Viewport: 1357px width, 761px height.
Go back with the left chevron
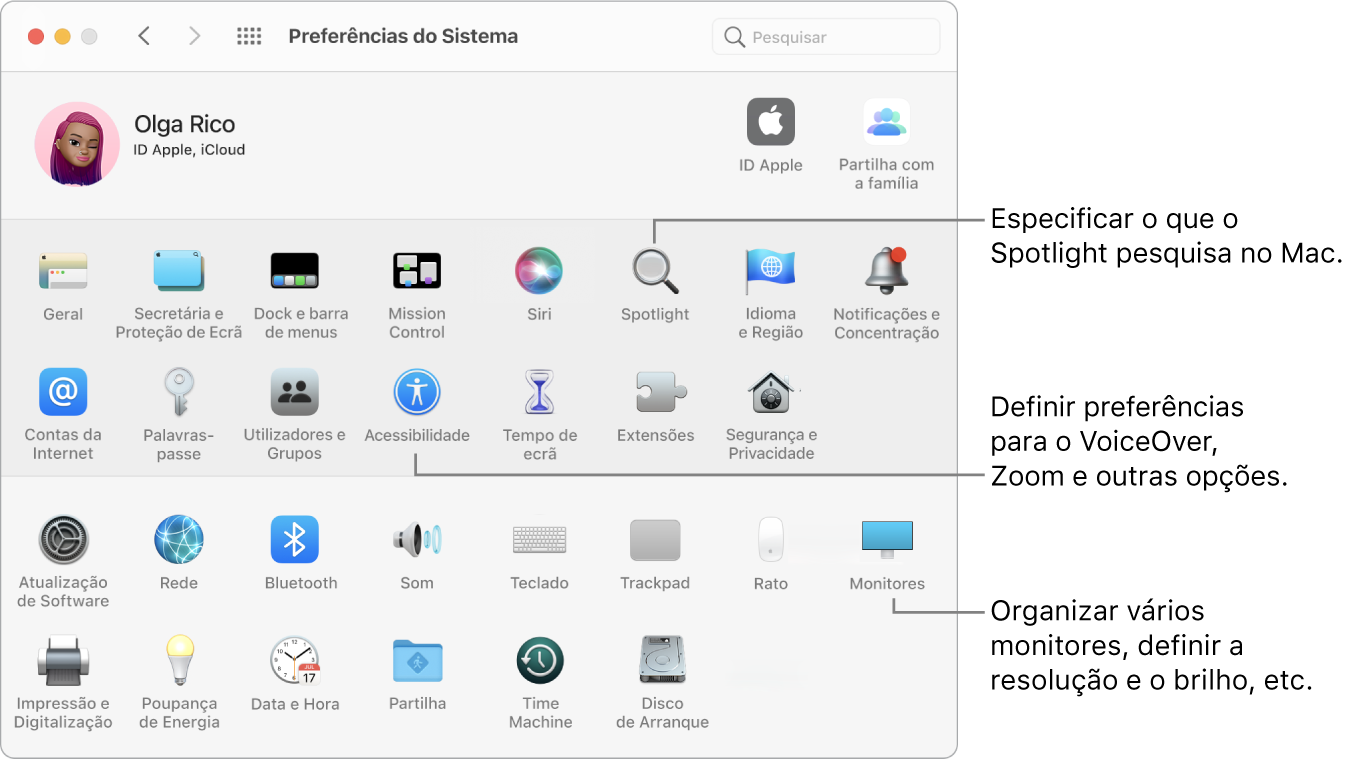[144, 36]
